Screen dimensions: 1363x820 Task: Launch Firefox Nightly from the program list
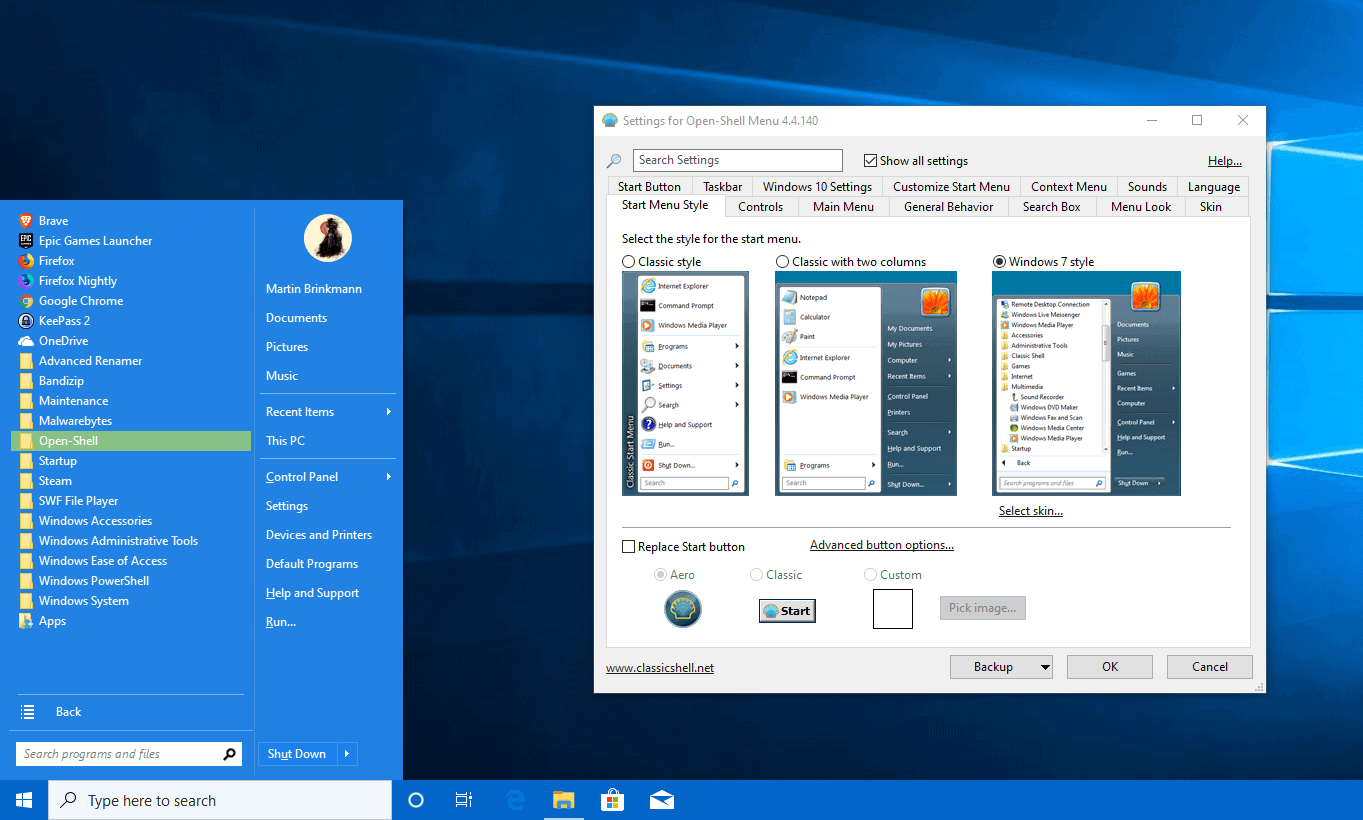[x=77, y=281]
